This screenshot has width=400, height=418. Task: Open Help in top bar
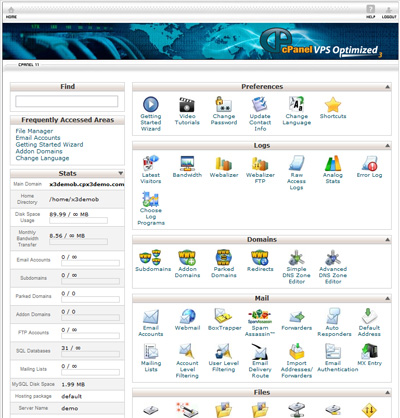371,12
